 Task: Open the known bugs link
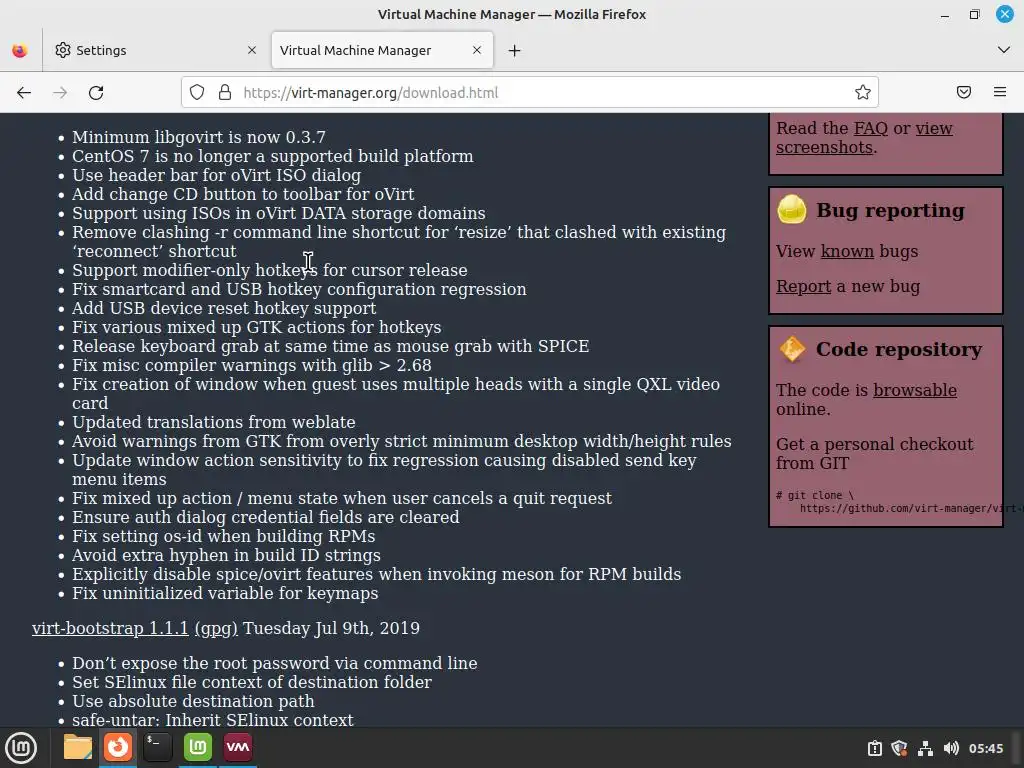[847, 251]
